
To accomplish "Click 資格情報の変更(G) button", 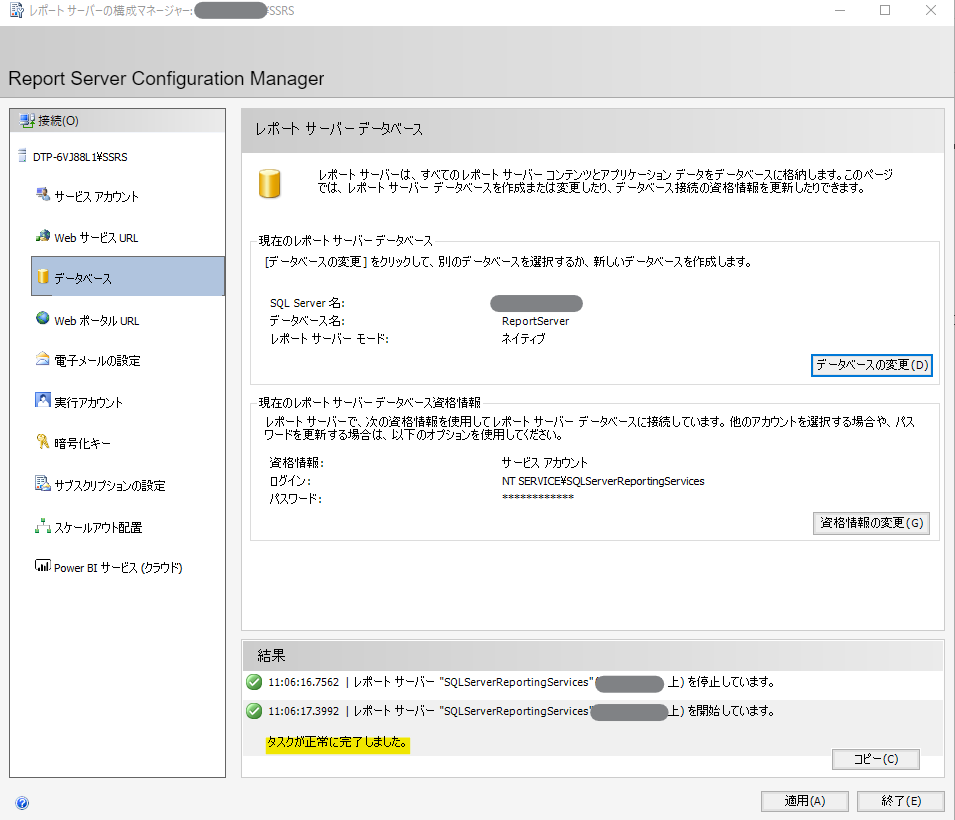I will click(871, 523).
